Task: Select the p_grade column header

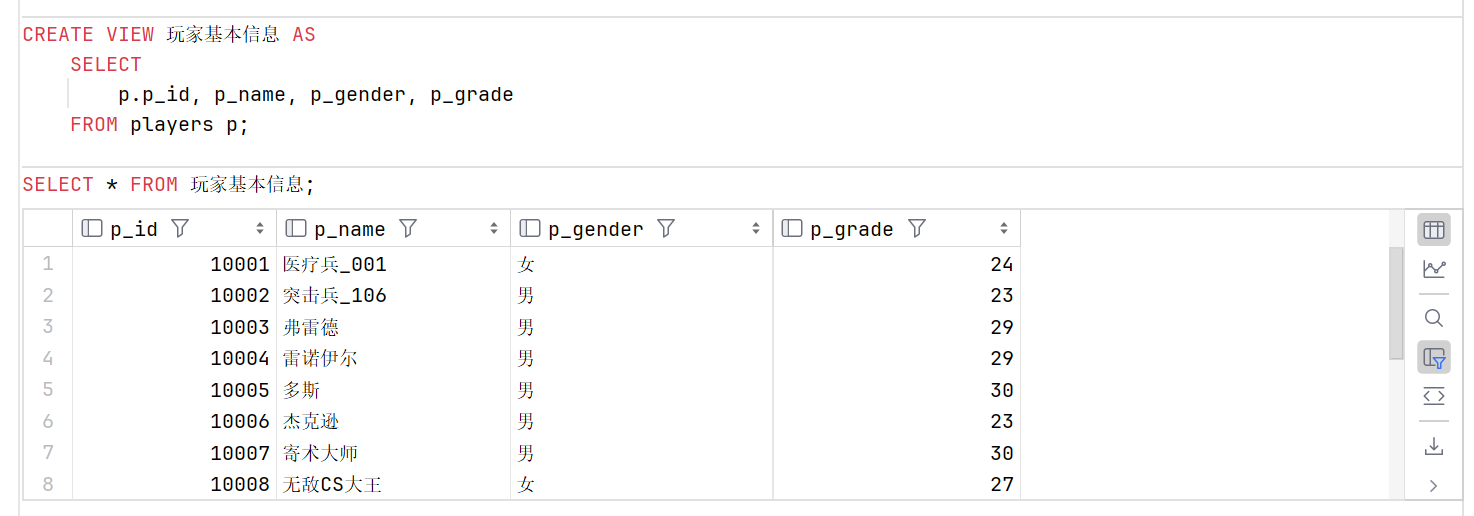Action: click(897, 229)
